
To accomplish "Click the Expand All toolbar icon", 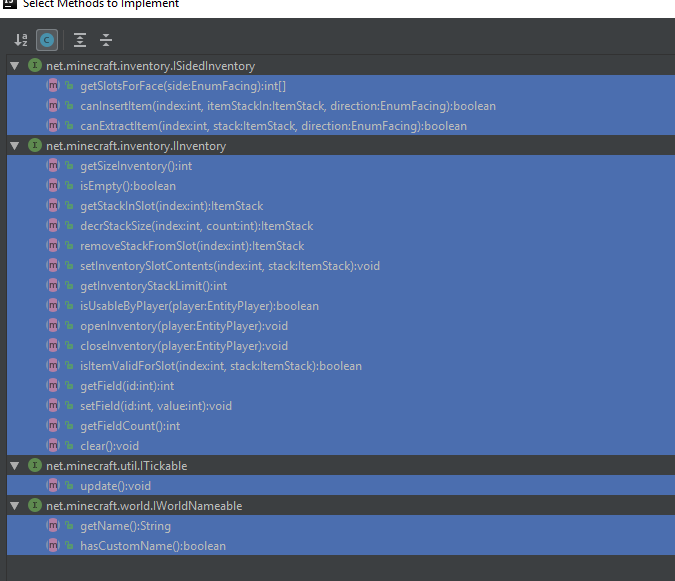I will click(x=80, y=40).
